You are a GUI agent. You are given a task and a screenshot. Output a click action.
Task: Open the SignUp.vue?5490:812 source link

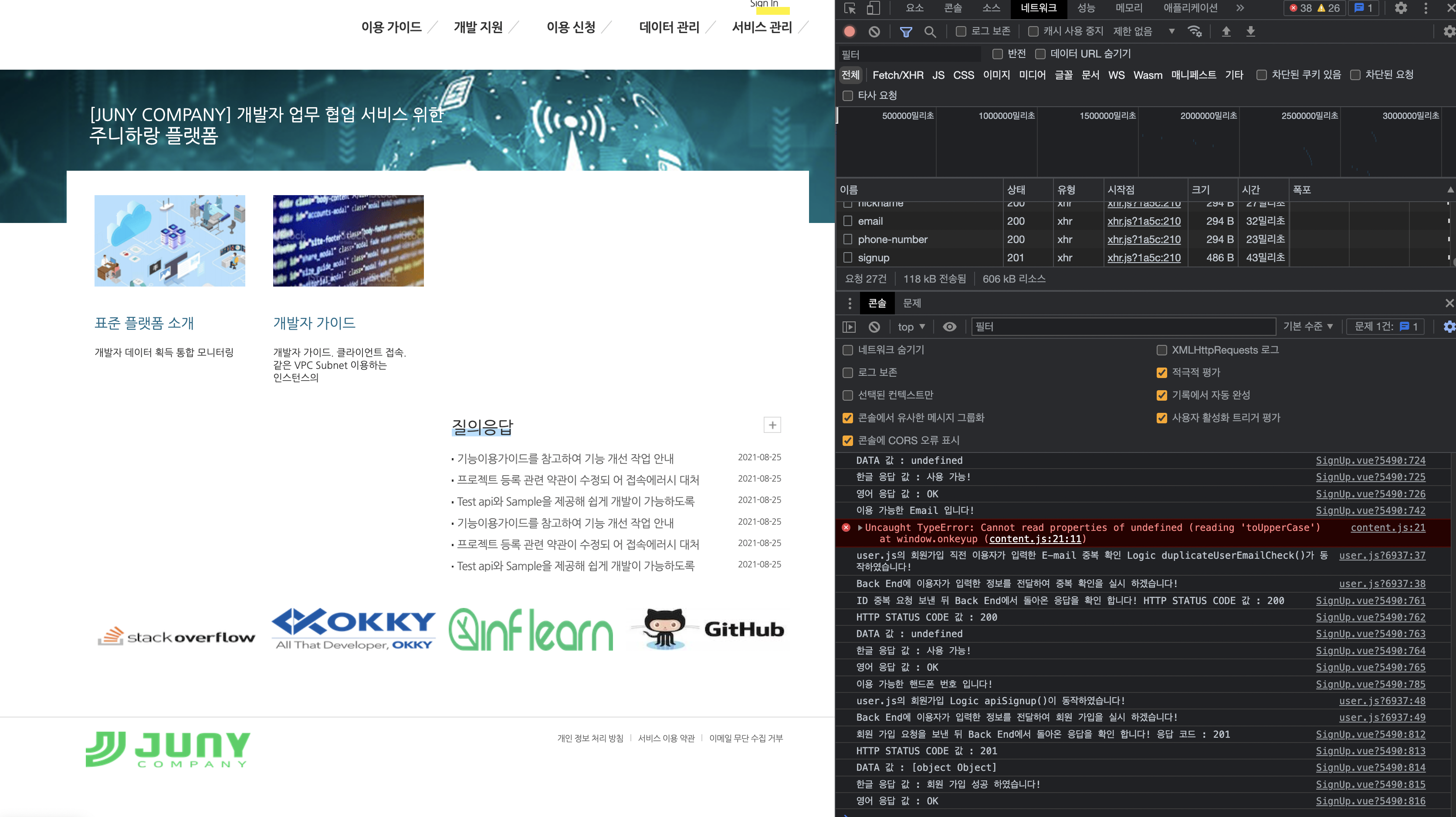(x=1370, y=734)
